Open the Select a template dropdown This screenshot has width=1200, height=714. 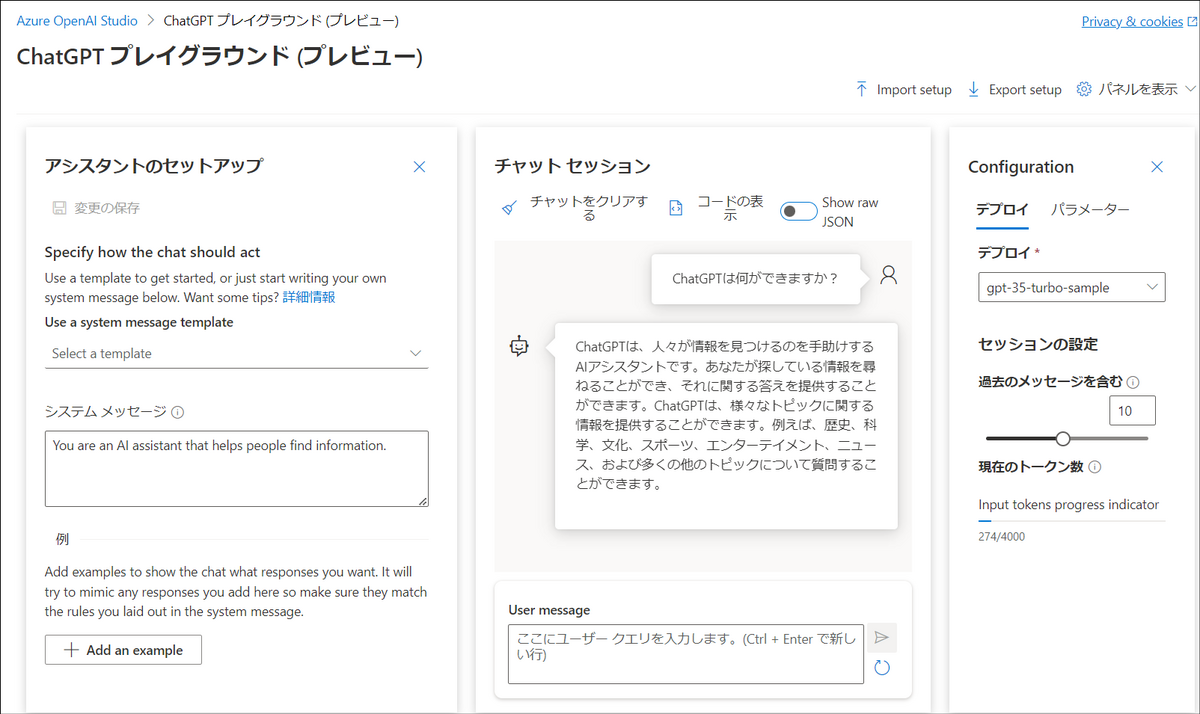[x=237, y=353]
